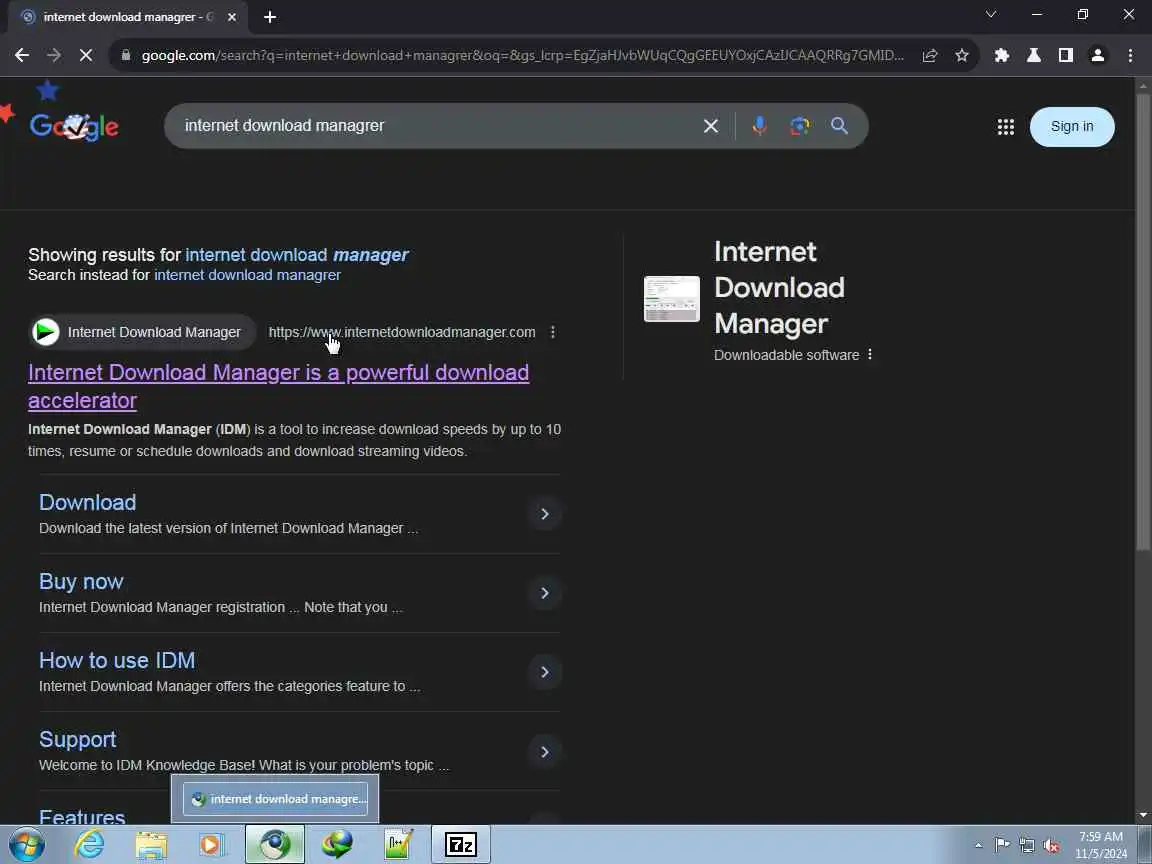Viewport: 1152px width, 864px height.
Task: Go back to the previous page
Action: coord(22,55)
